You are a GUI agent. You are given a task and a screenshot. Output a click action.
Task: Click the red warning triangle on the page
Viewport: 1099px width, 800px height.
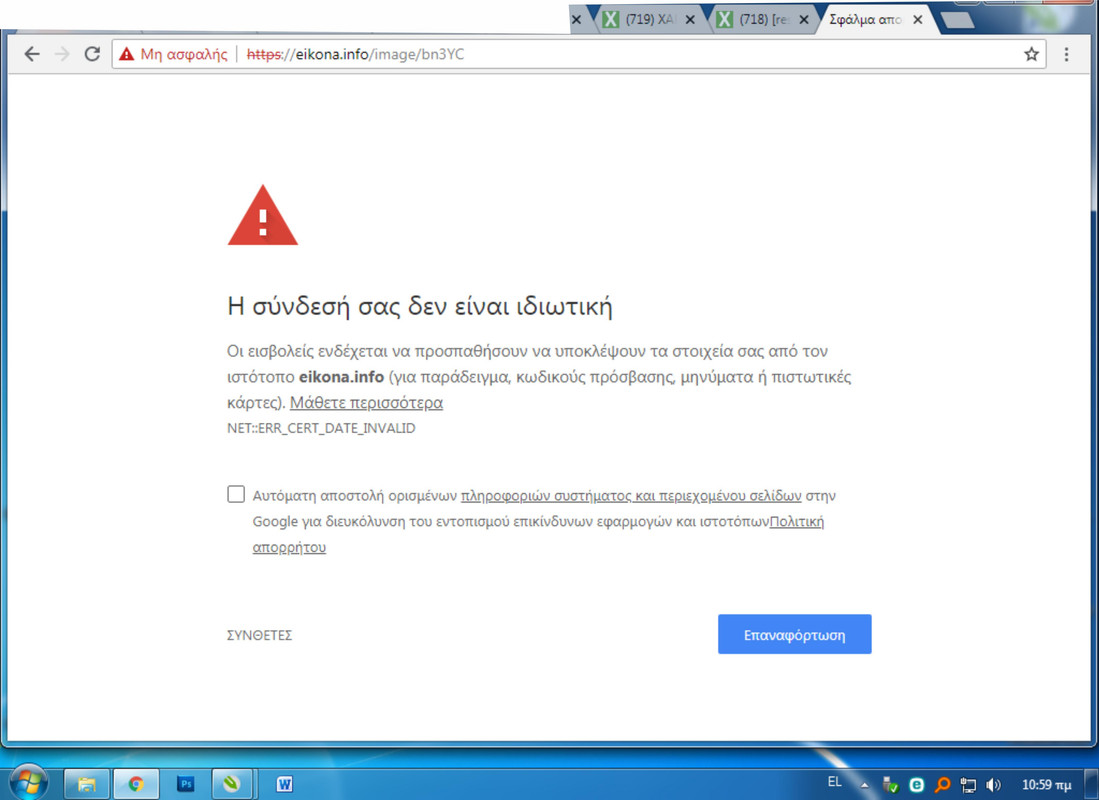point(263,215)
